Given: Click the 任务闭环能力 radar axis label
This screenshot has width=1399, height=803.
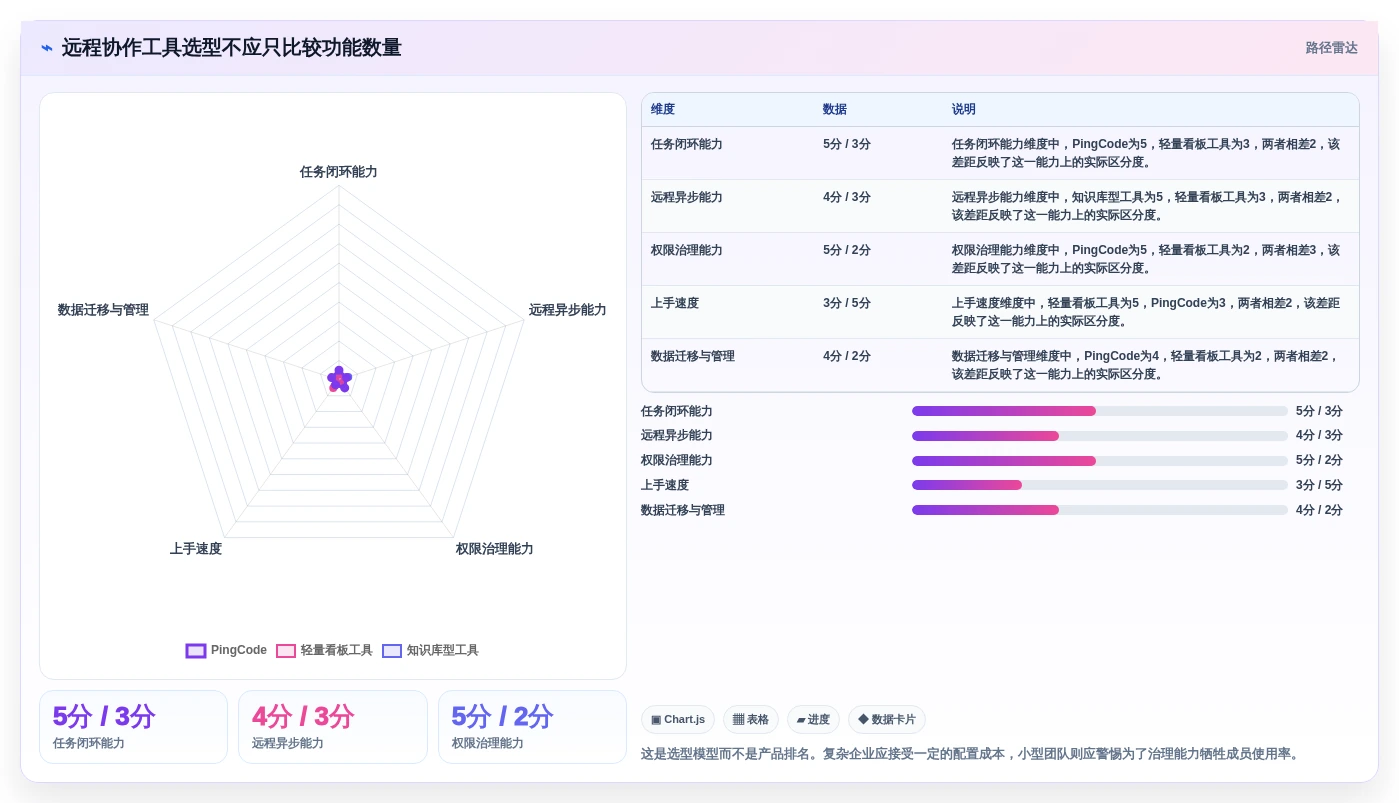Looking at the screenshot, I should tap(339, 172).
